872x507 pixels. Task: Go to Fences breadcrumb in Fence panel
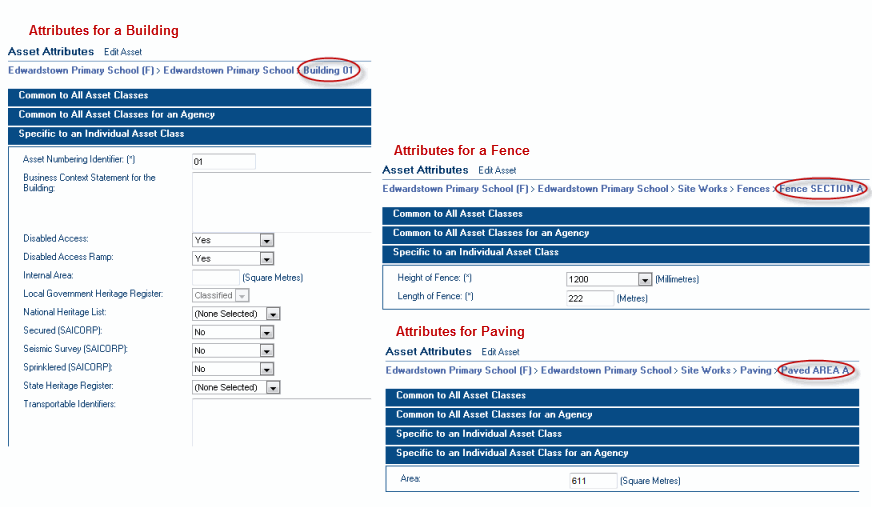753,189
